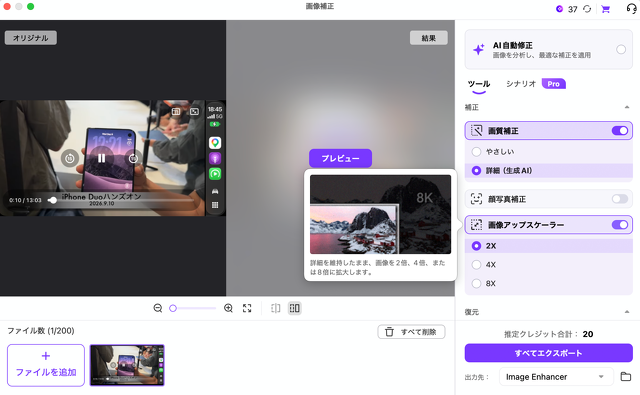This screenshot has height=395, width=640.
Task: Open the Image Enhancer output dropdown
Action: 556,377
